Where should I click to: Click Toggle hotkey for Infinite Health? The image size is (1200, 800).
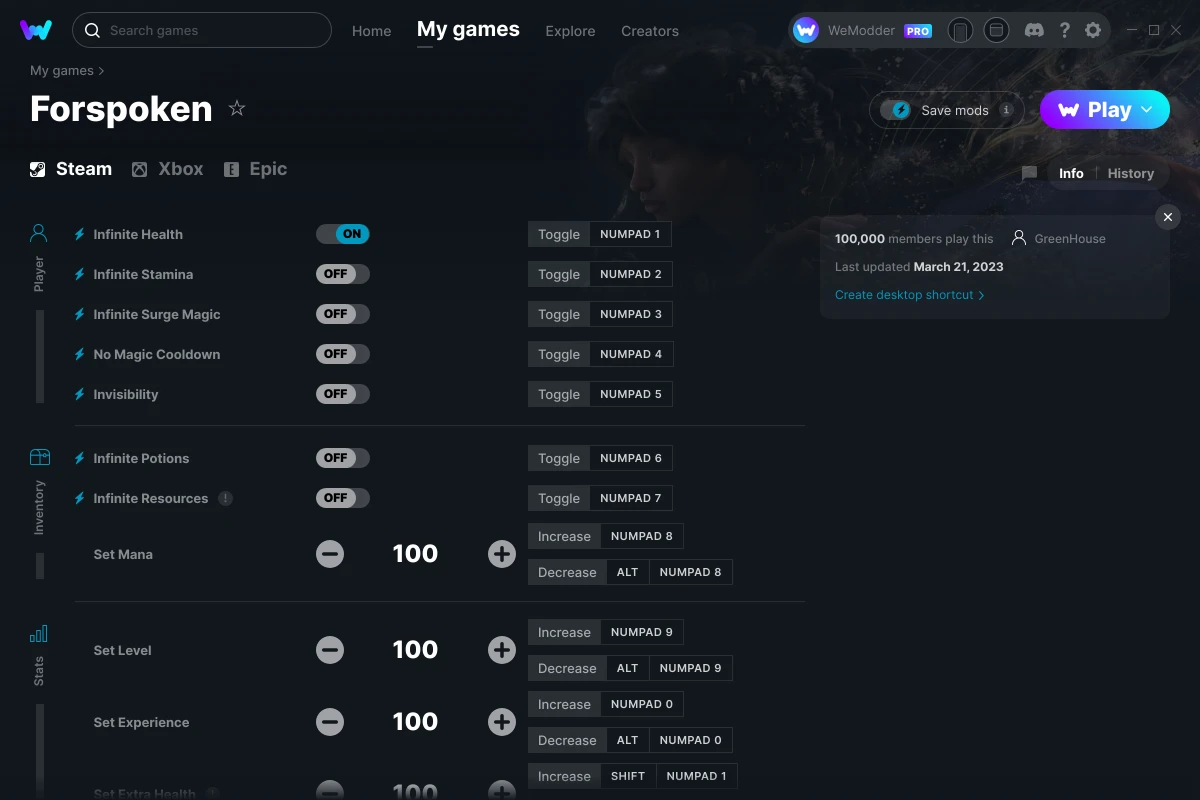[x=559, y=234]
